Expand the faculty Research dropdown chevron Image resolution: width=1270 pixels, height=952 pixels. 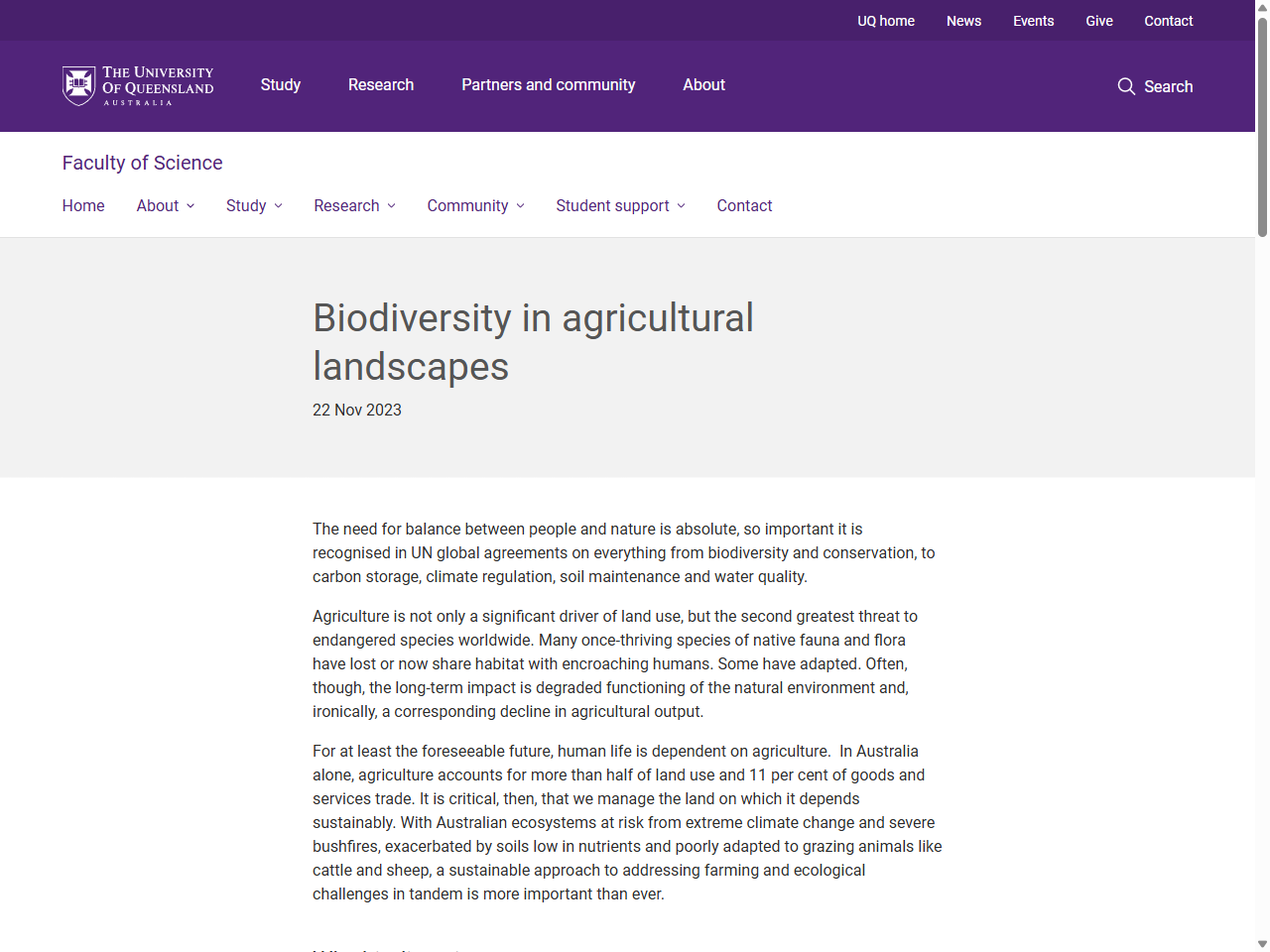click(x=392, y=206)
